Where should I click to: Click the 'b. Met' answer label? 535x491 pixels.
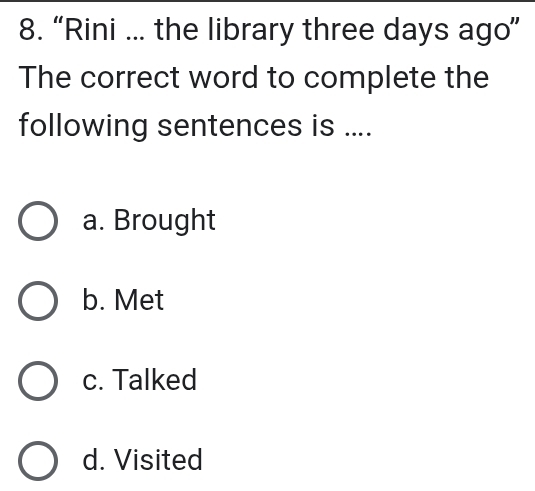coord(123,300)
